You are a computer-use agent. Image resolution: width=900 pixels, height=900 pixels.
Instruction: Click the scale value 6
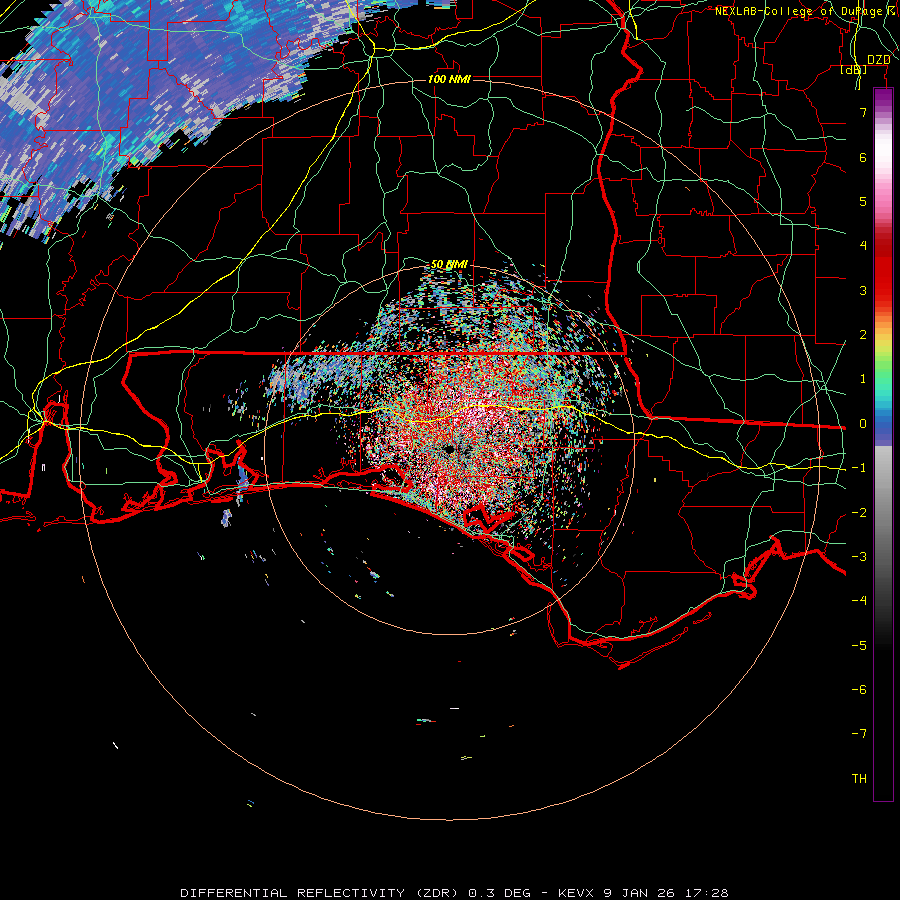[863, 157]
